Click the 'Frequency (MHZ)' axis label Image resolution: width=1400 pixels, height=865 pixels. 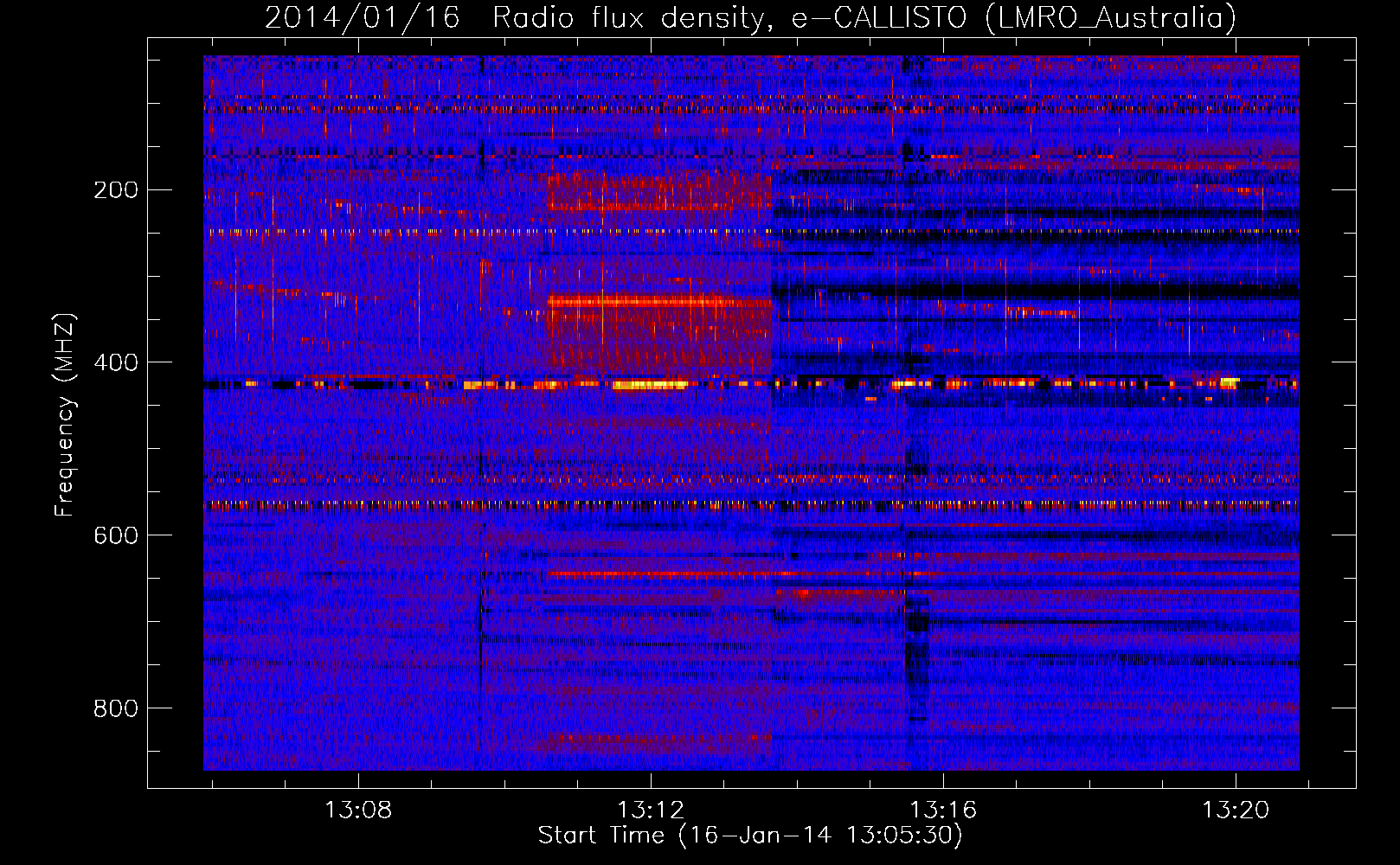coord(65,415)
